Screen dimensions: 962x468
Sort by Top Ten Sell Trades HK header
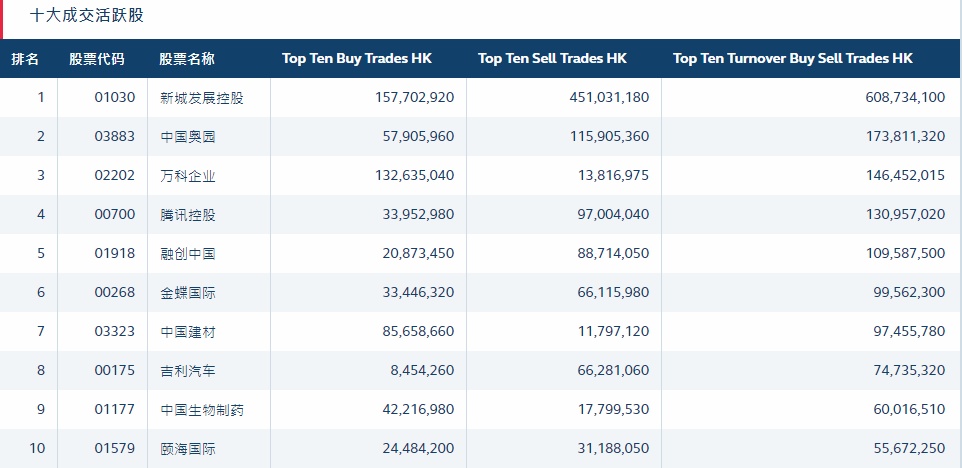pyautogui.click(x=553, y=59)
